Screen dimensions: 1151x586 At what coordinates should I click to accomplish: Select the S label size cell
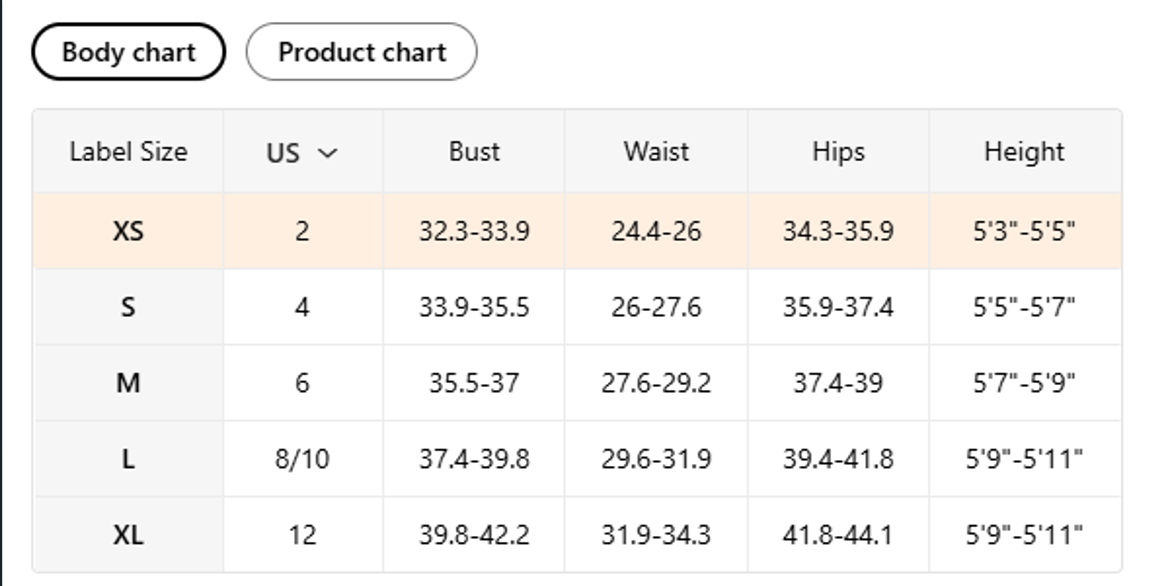(128, 307)
